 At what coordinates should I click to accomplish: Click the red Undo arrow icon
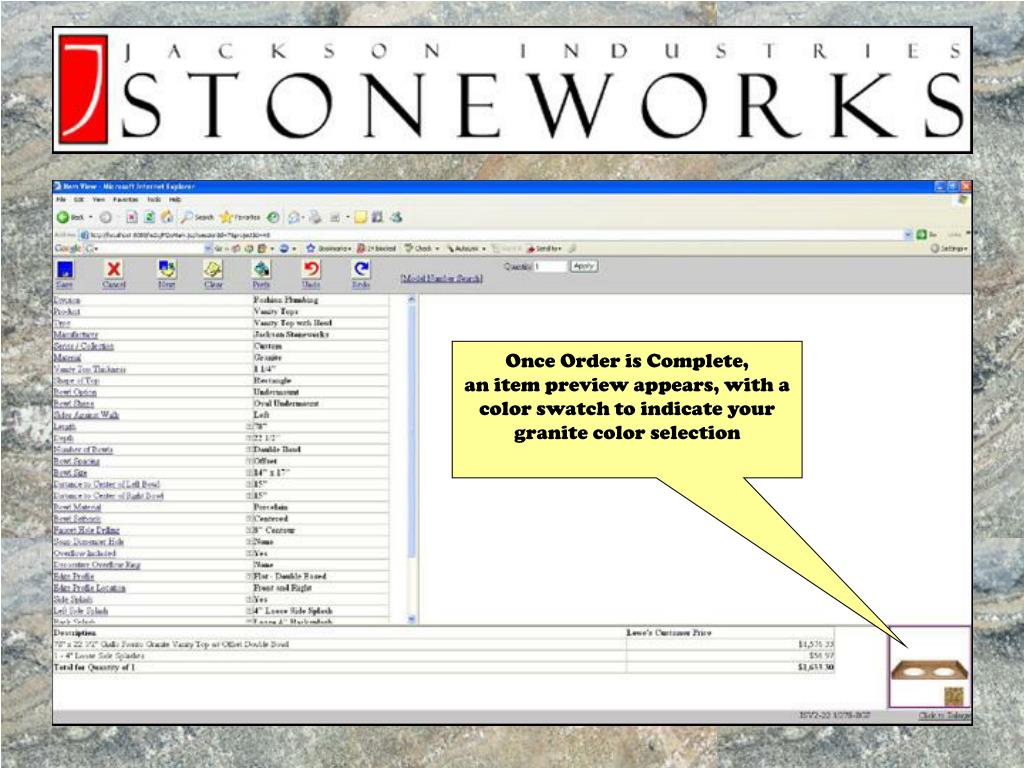click(312, 269)
